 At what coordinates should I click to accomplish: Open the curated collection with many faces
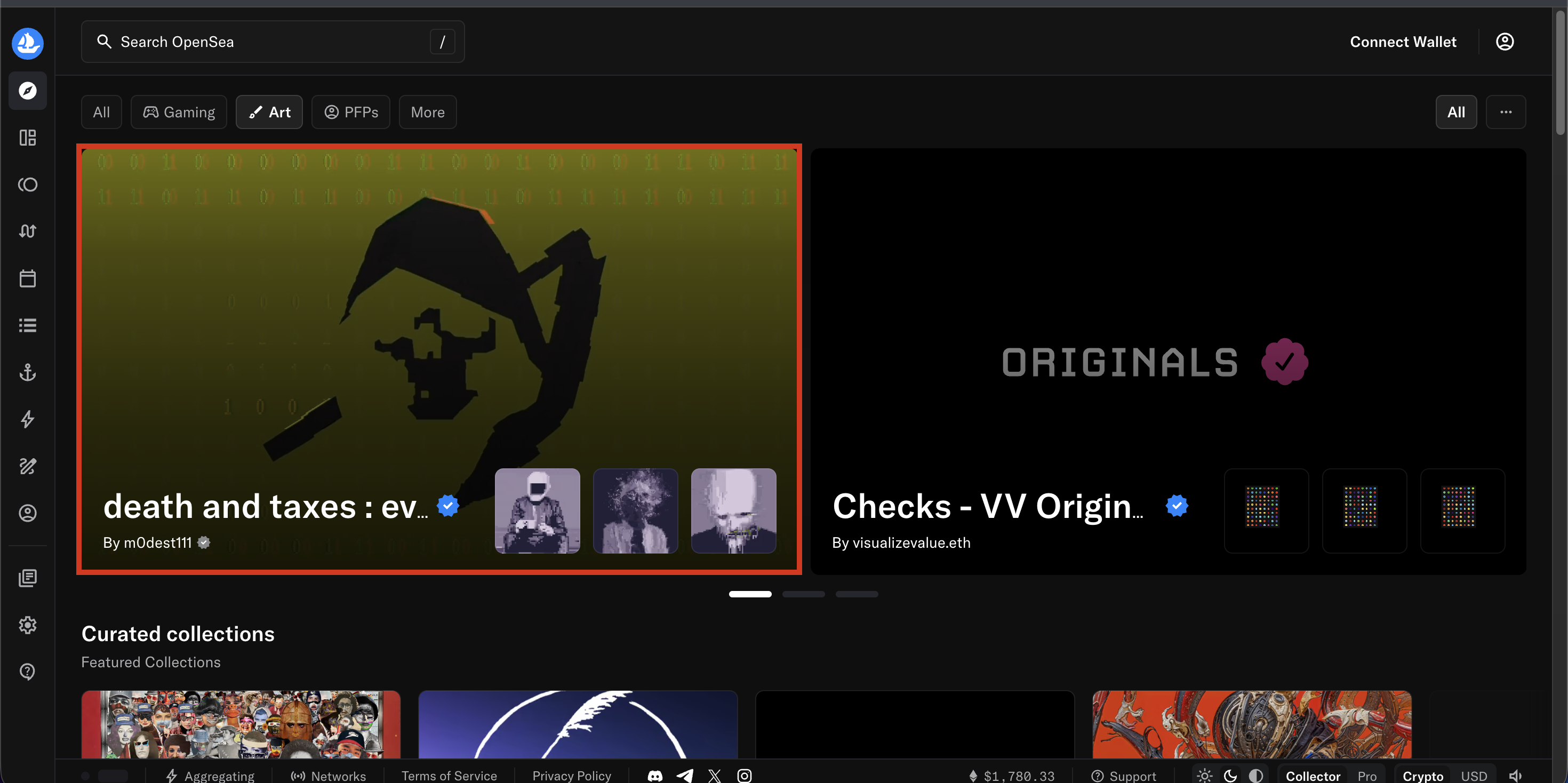(241, 724)
